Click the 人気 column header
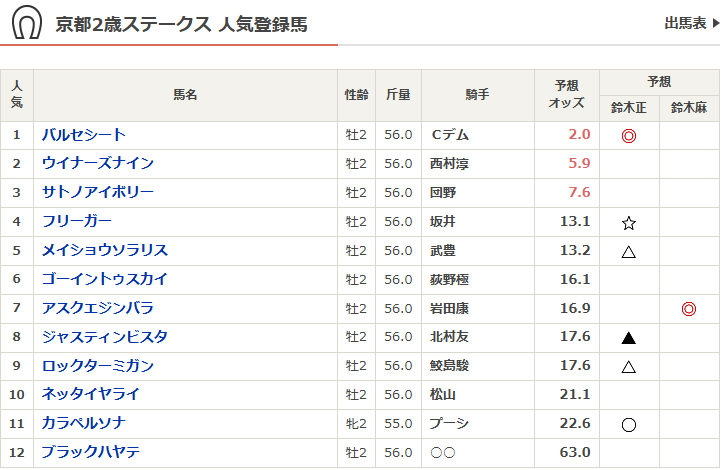Image resolution: width=721 pixels, height=470 pixels. 17,94
